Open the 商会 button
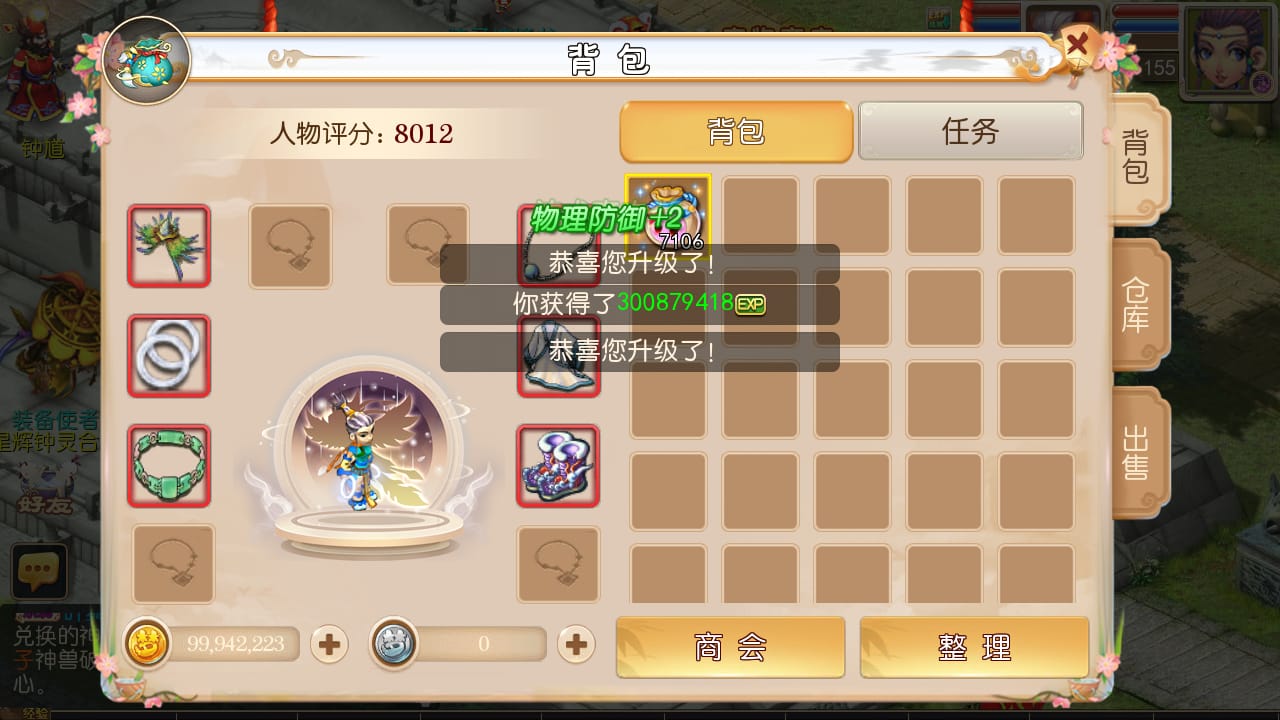This screenshot has width=1280, height=720. [x=731, y=647]
